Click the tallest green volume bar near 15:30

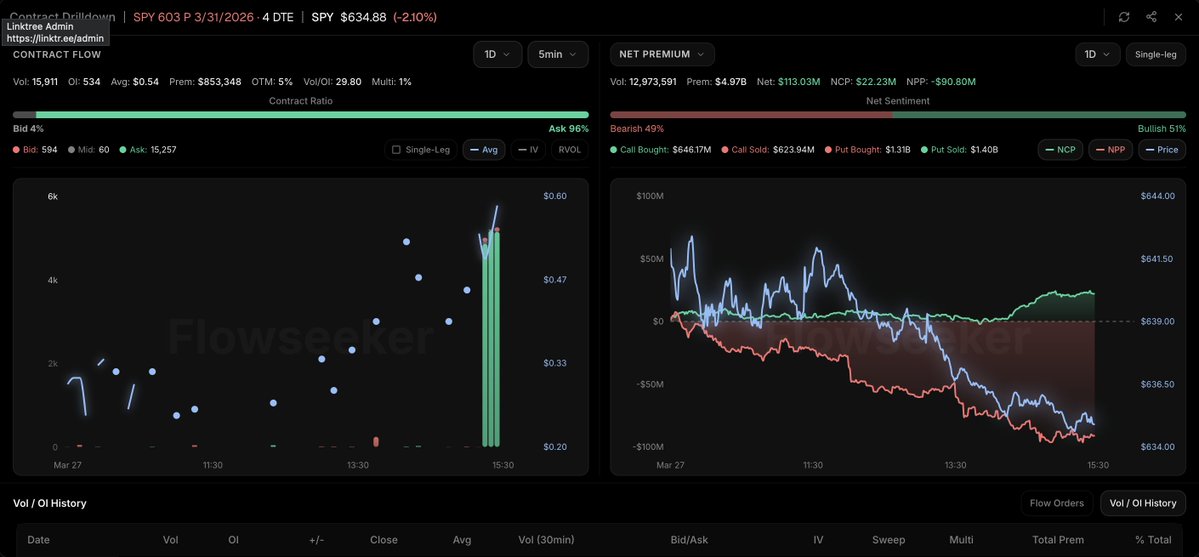498,338
